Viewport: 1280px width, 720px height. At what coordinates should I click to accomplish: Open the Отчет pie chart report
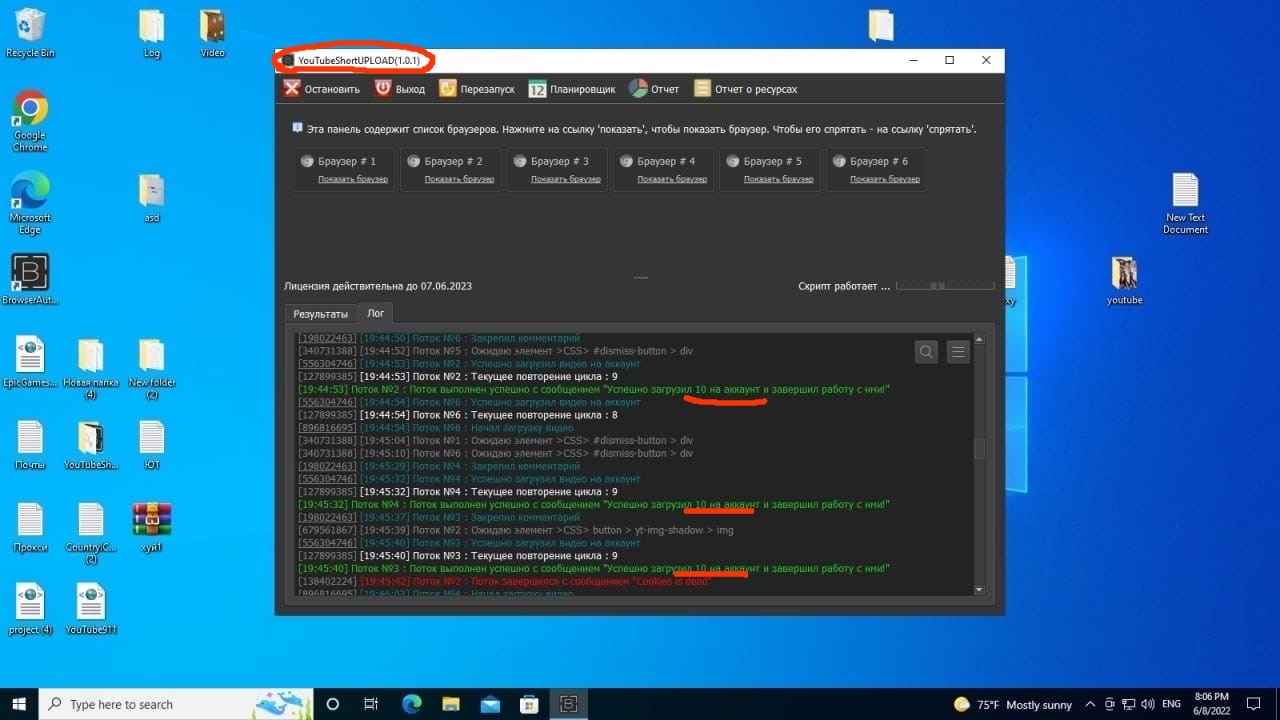coord(638,88)
